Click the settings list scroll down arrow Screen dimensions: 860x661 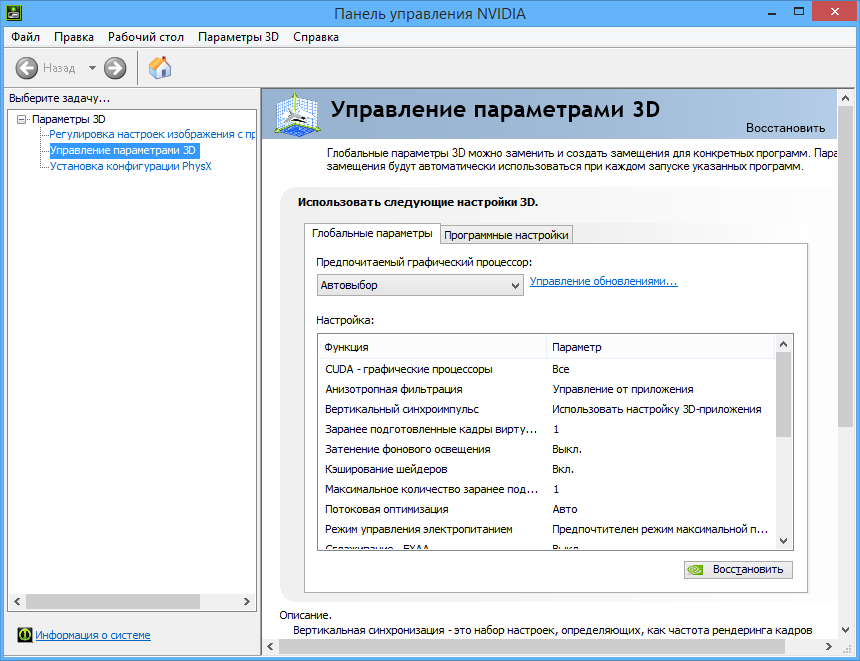(x=783, y=541)
